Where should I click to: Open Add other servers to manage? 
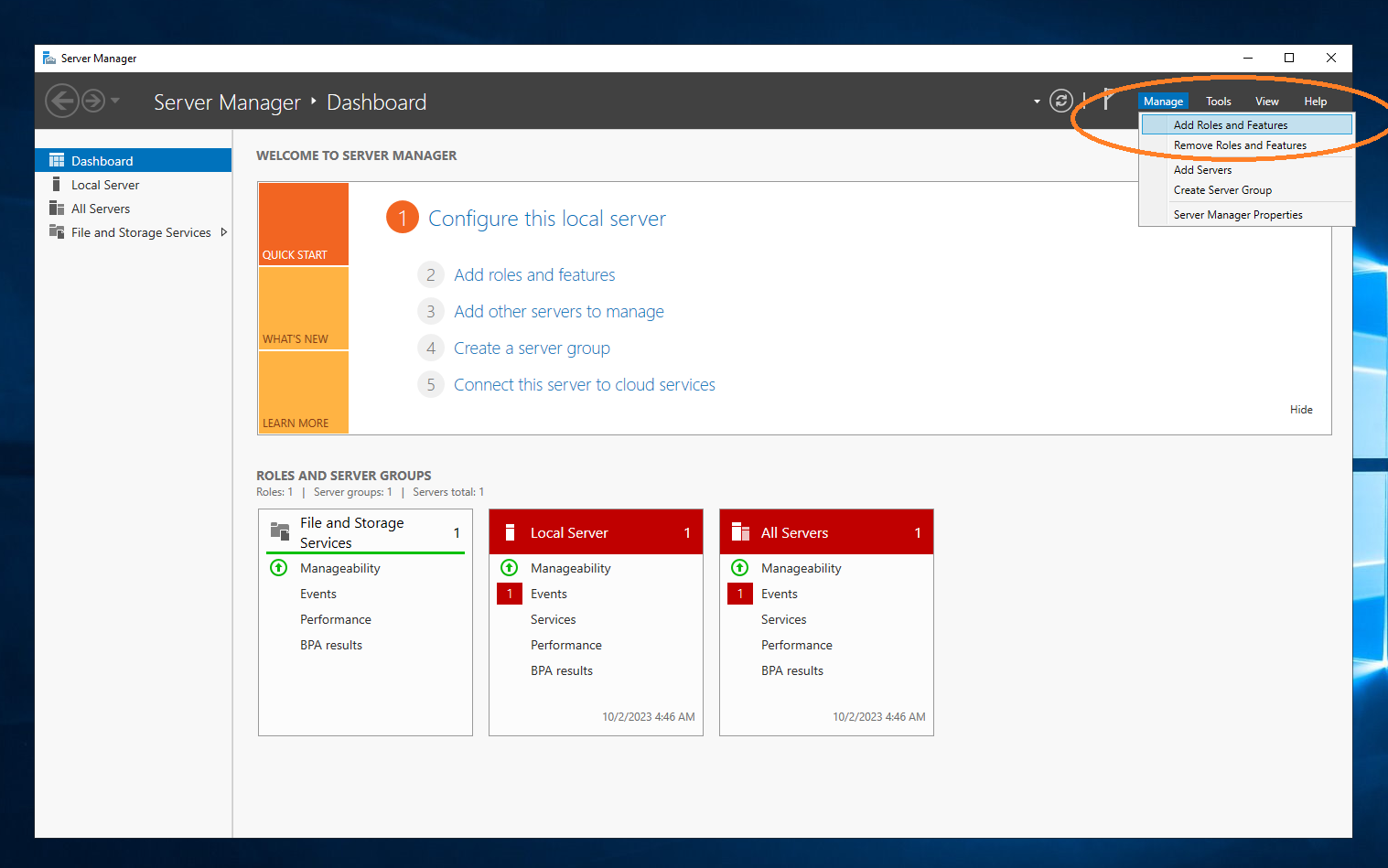point(558,311)
